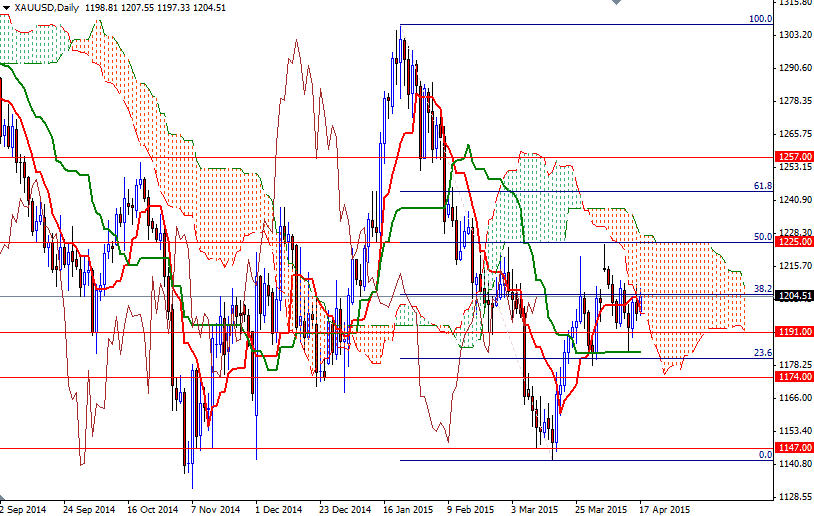Select the 1225.00 red price level label

pos(794,242)
